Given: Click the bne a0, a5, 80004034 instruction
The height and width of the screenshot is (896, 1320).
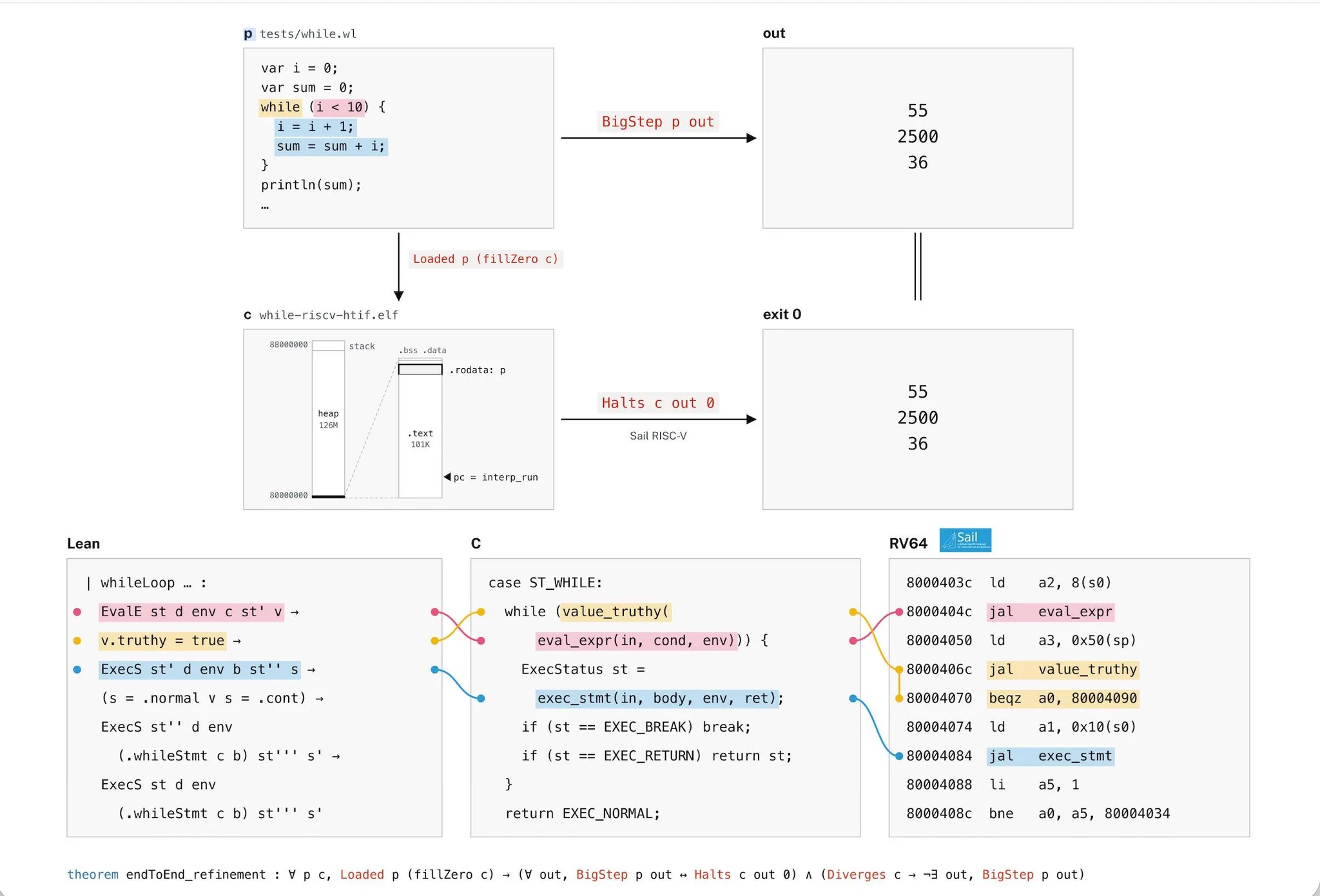Looking at the screenshot, I should pos(1080,813).
